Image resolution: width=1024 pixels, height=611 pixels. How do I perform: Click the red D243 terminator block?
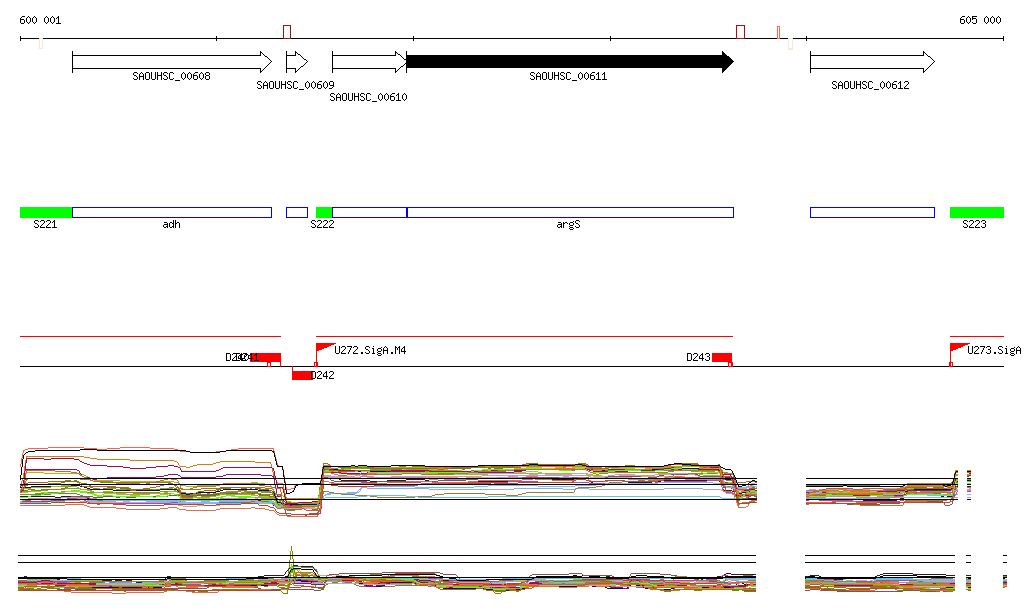coord(722,358)
